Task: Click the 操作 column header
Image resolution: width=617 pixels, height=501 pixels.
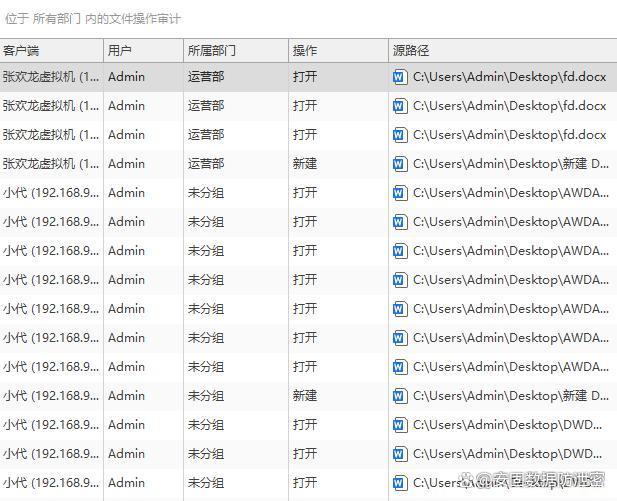Action: 338,50
